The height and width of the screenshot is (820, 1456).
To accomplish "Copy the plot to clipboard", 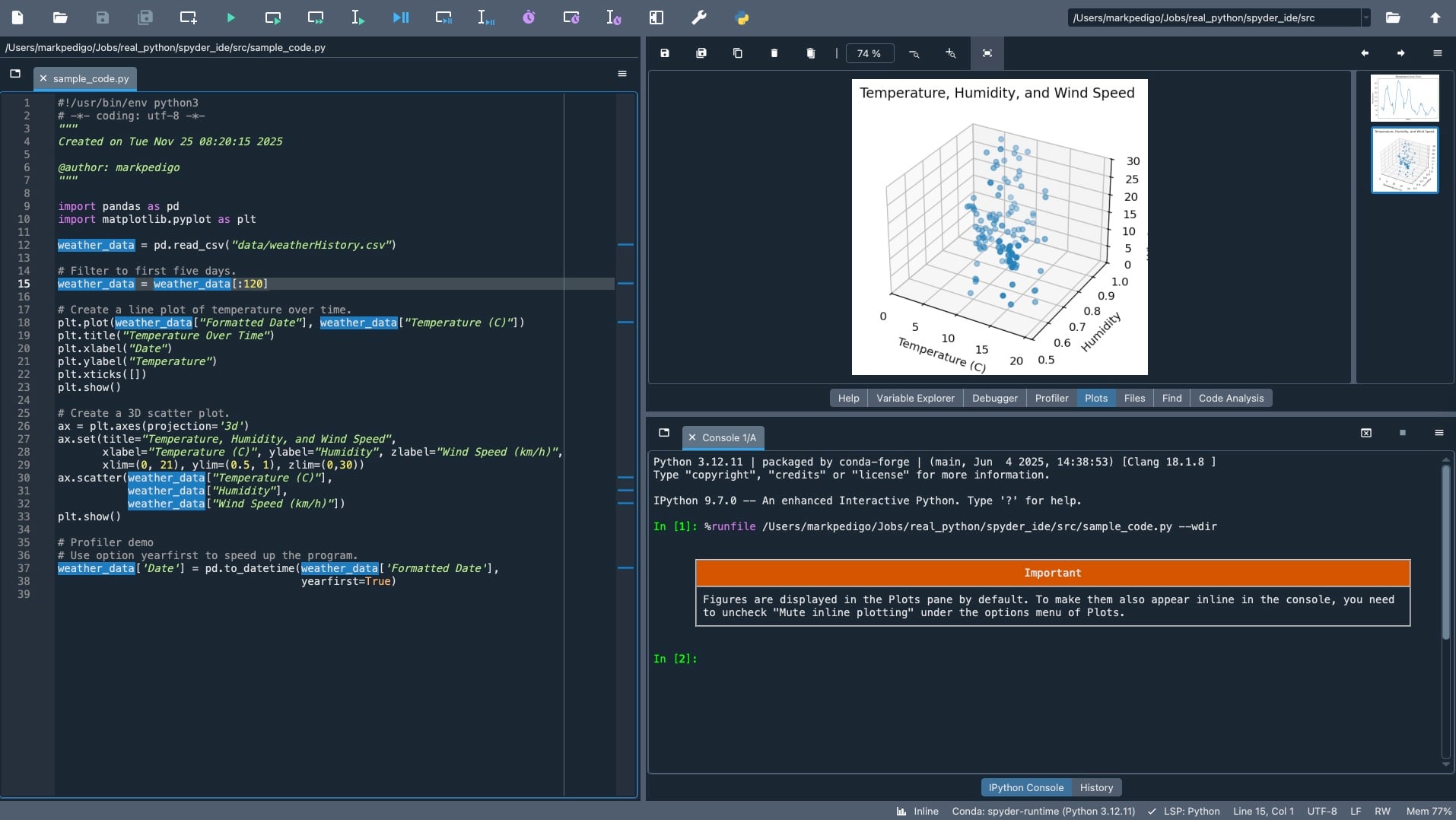I will pos(737,53).
